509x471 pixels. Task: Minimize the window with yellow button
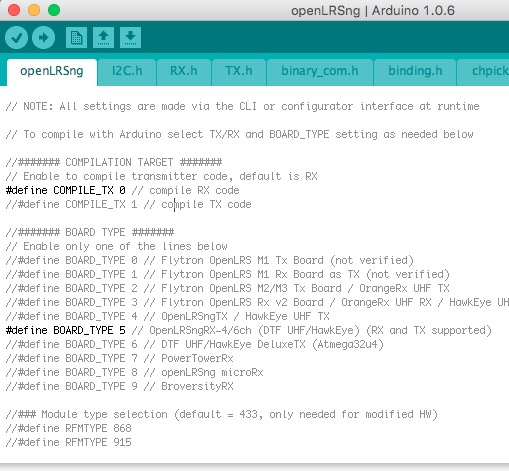pyautogui.click(x=34, y=10)
